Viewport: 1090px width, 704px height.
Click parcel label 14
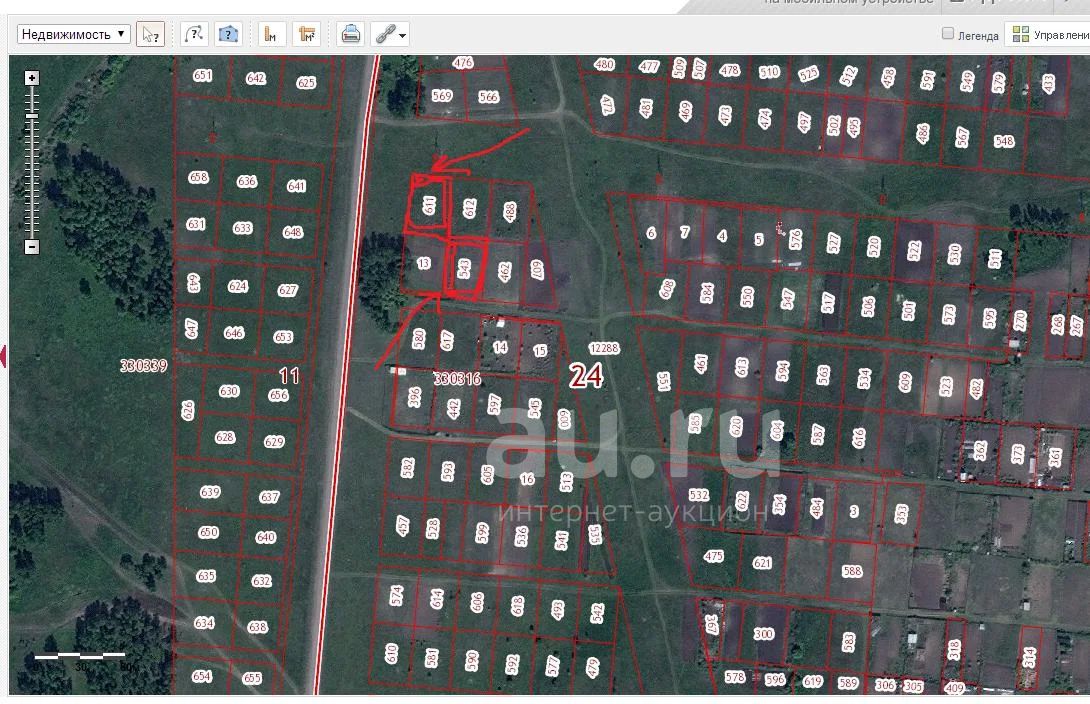click(500, 347)
